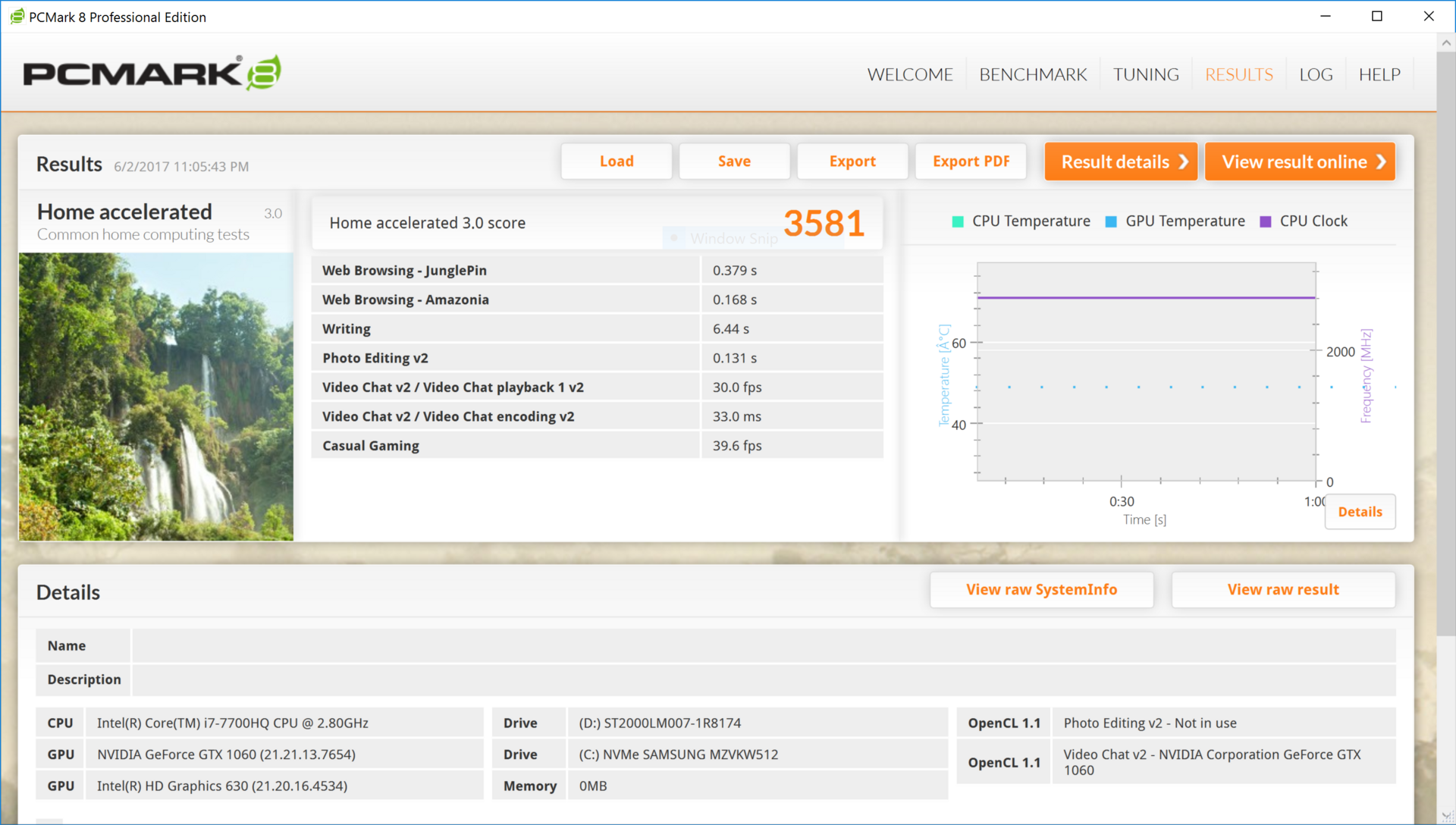This screenshot has width=1456, height=825.
Task: Save the current result
Action: coord(734,162)
